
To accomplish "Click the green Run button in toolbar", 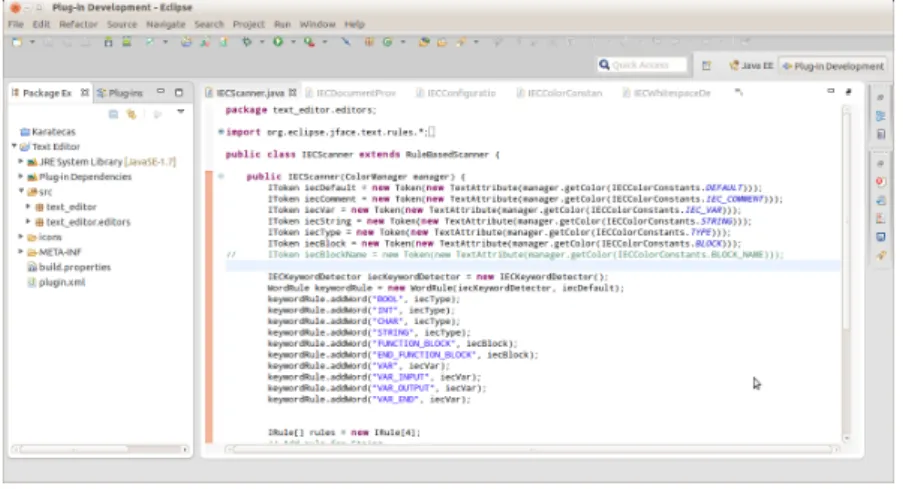I will coord(278,41).
